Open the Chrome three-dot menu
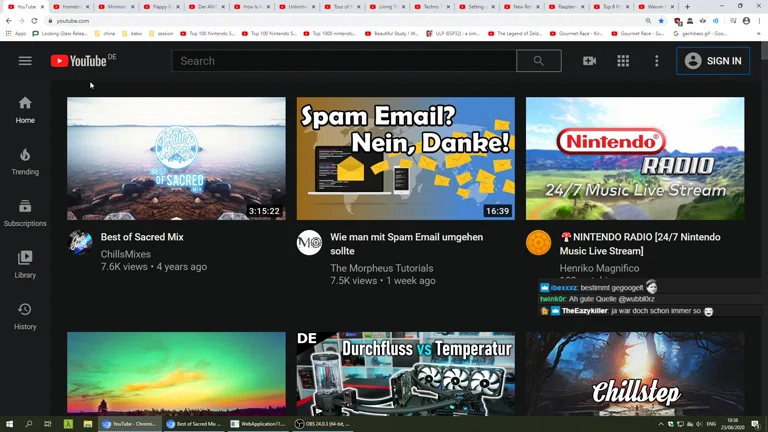 pos(759,21)
